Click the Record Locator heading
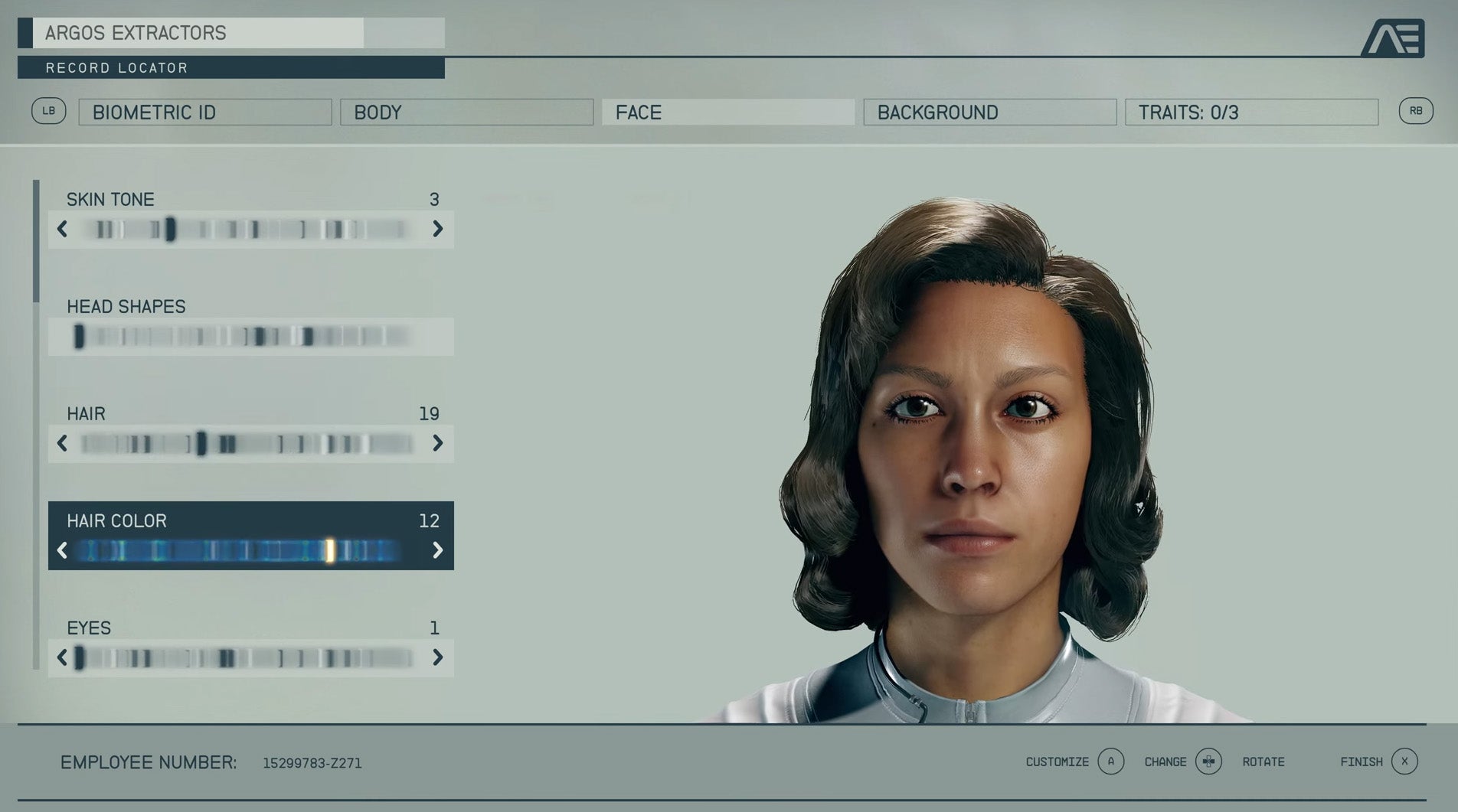Image resolution: width=1458 pixels, height=812 pixels. (116, 67)
